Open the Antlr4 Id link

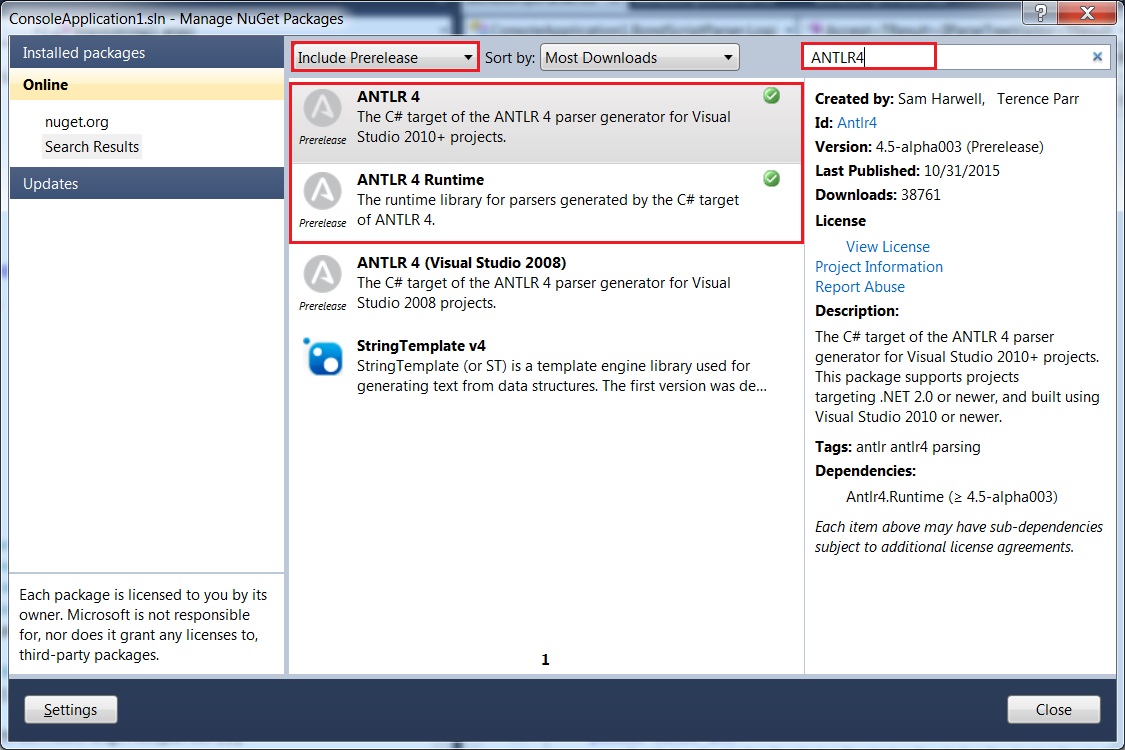[857, 123]
